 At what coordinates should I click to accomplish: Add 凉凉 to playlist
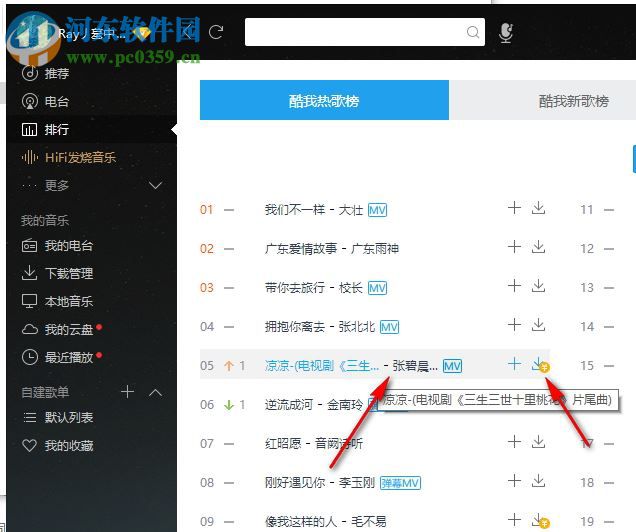[514, 364]
